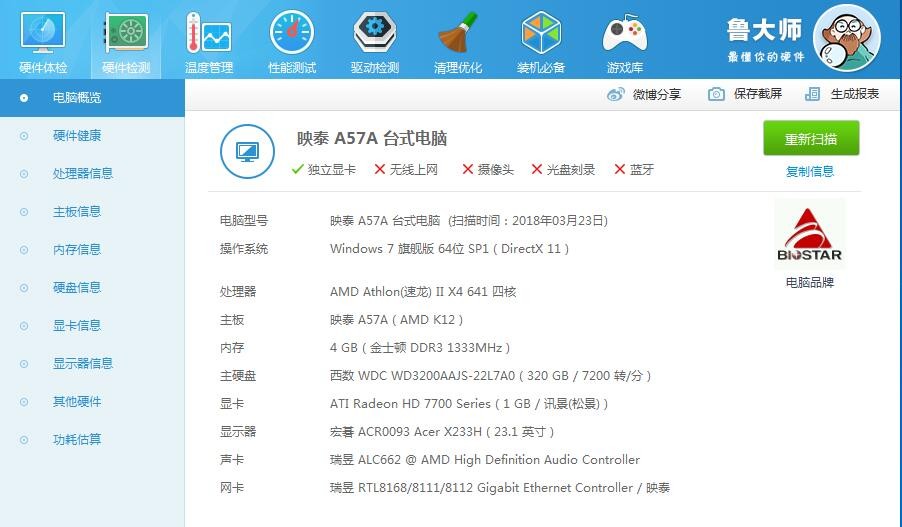Click the 生成报表 report icon
902x527 pixels.
pyautogui.click(x=812, y=94)
